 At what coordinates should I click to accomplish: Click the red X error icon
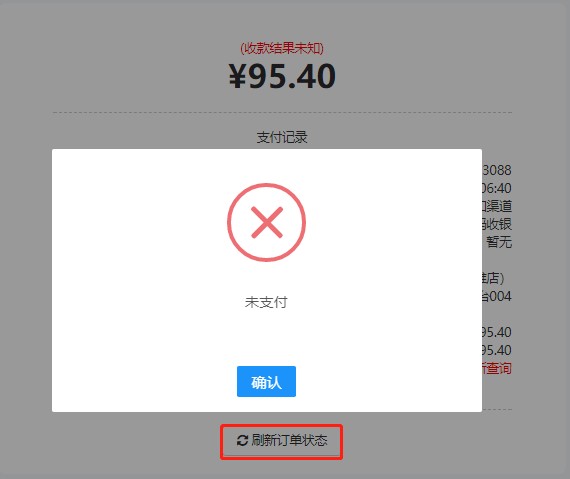pyautogui.click(x=266, y=222)
